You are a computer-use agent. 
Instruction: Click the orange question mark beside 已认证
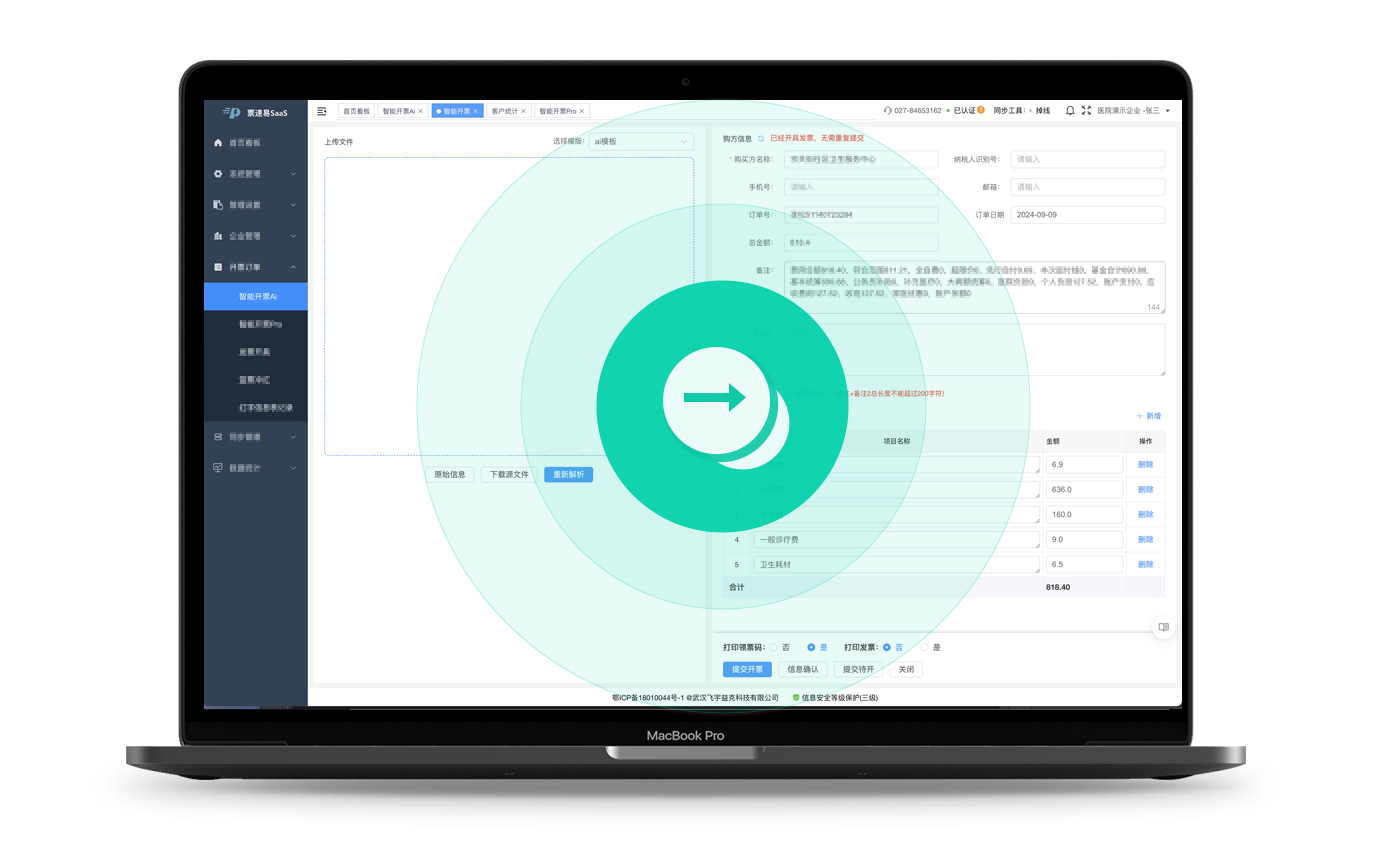981,110
